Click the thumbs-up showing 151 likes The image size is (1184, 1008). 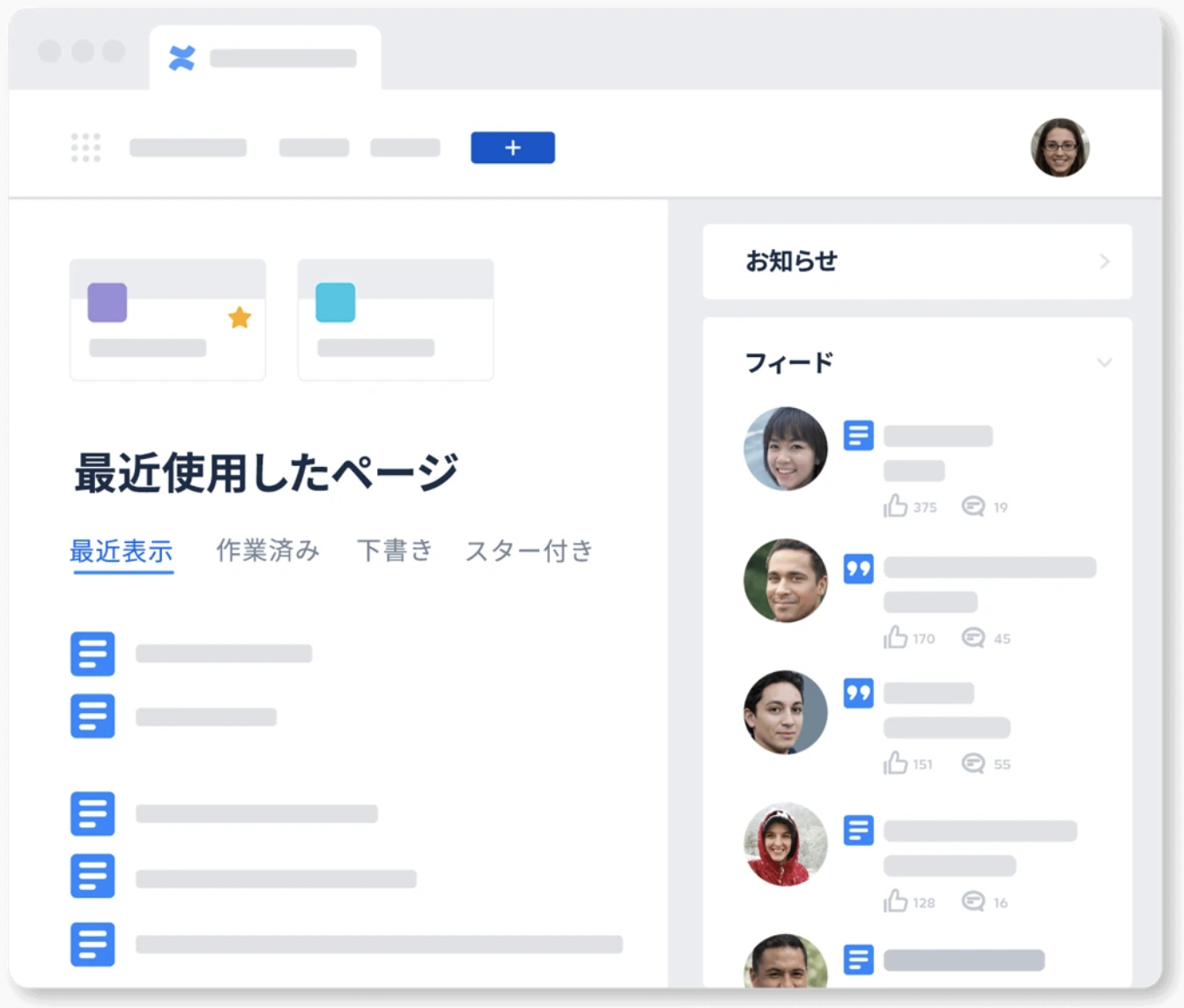click(896, 763)
